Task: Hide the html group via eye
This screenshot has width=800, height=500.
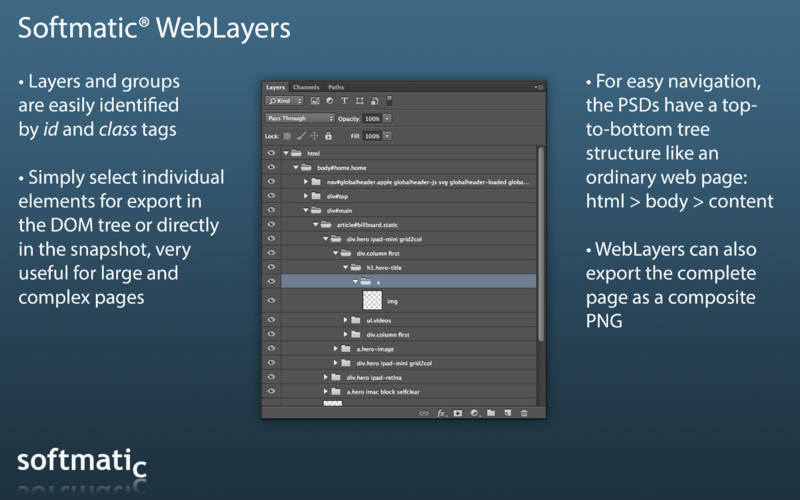Action: tap(271, 153)
